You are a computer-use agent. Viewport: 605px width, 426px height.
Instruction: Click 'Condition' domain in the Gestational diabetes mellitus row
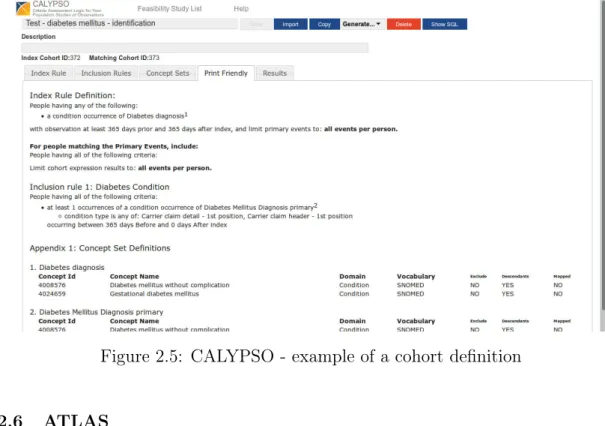pos(354,294)
